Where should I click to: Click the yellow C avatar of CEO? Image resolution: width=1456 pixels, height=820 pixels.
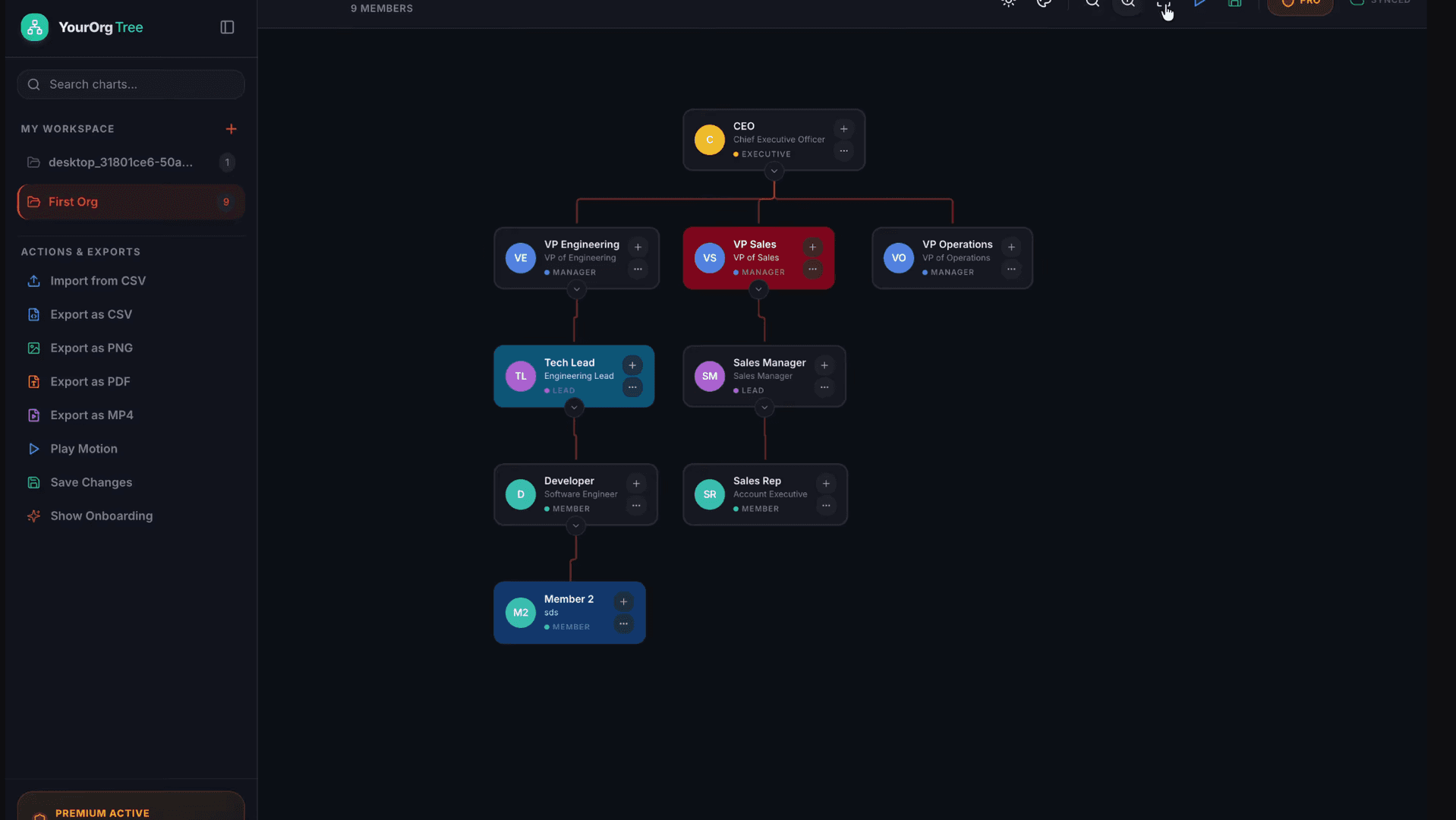click(x=710, y=140)
